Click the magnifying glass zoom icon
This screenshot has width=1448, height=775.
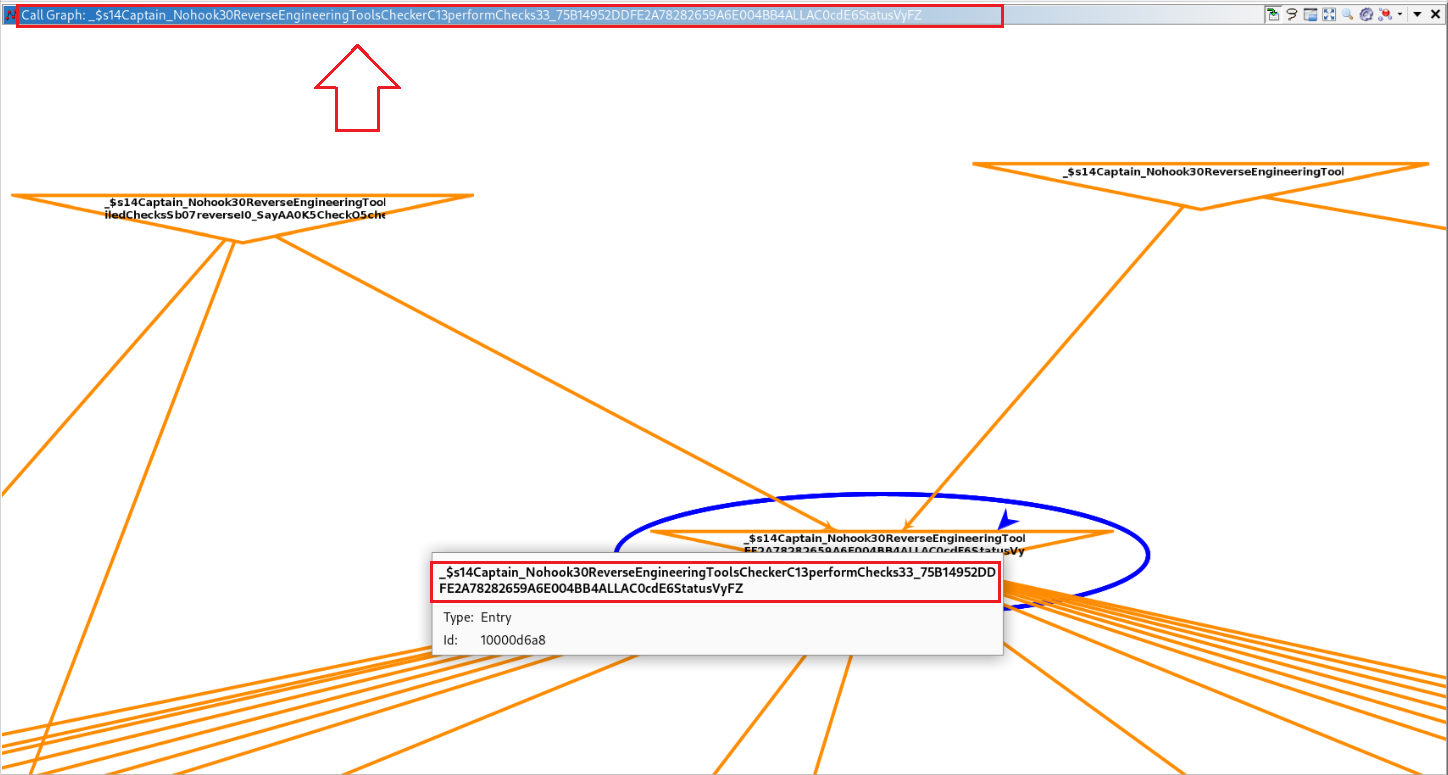pos(1347,14)
